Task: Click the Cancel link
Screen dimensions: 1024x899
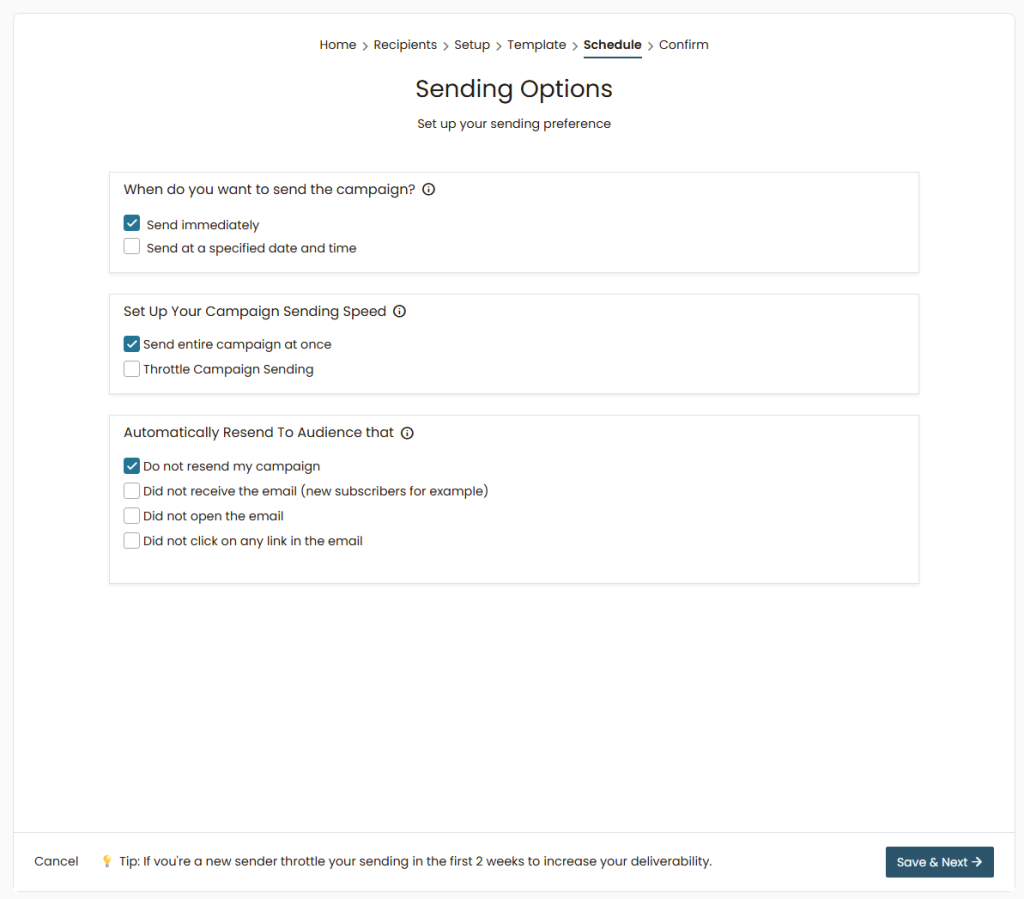Action: click(x=56, y=862)
